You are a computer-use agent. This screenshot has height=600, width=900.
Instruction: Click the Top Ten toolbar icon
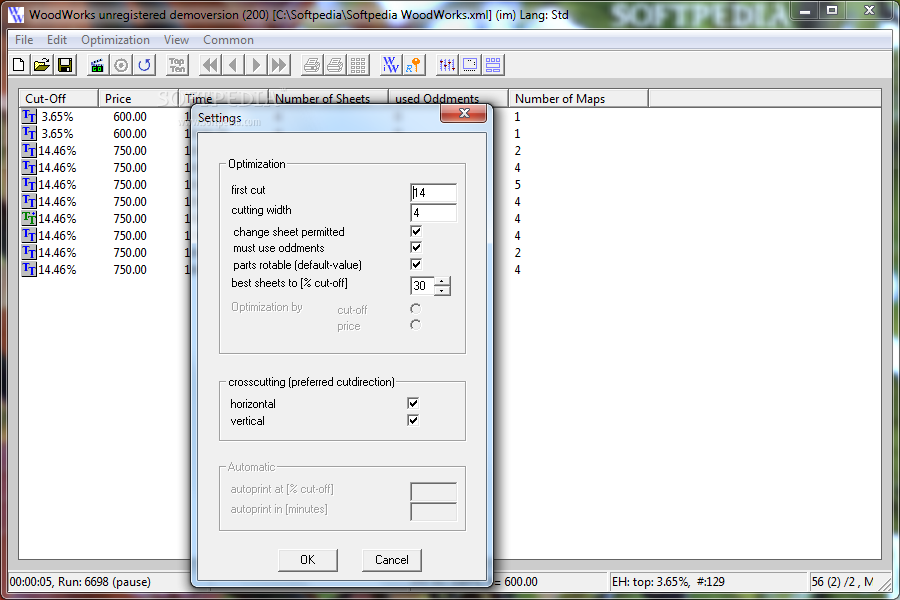tap(177, 65)
